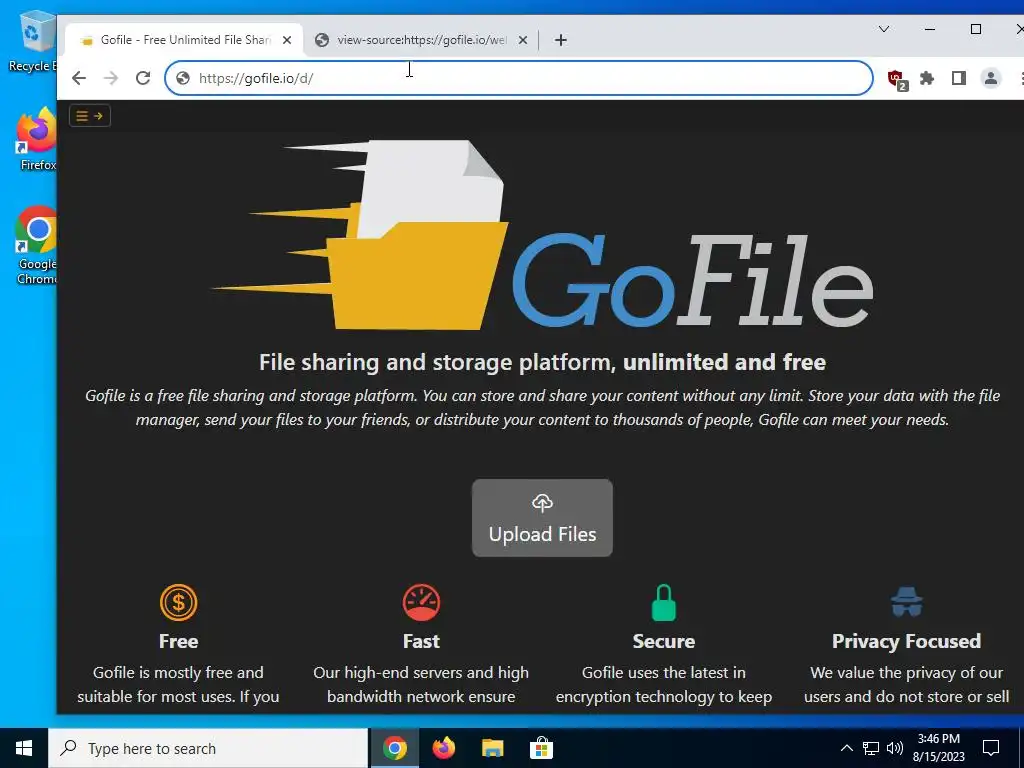1024x768 pixels.
Task: Open a new tab with plus button
Action: [560, 40]
